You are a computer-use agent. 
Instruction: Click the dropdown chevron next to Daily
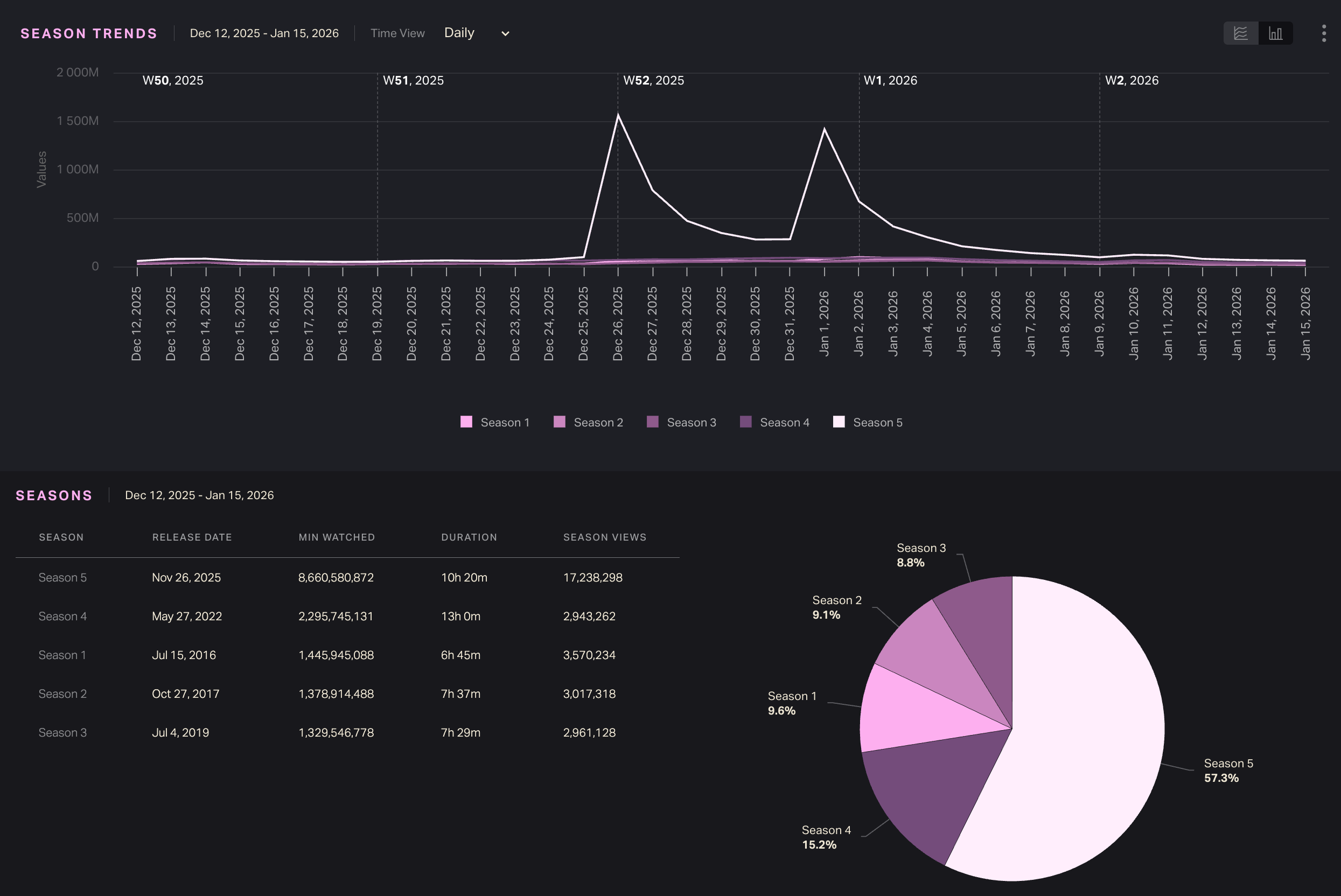coord(505,34)
